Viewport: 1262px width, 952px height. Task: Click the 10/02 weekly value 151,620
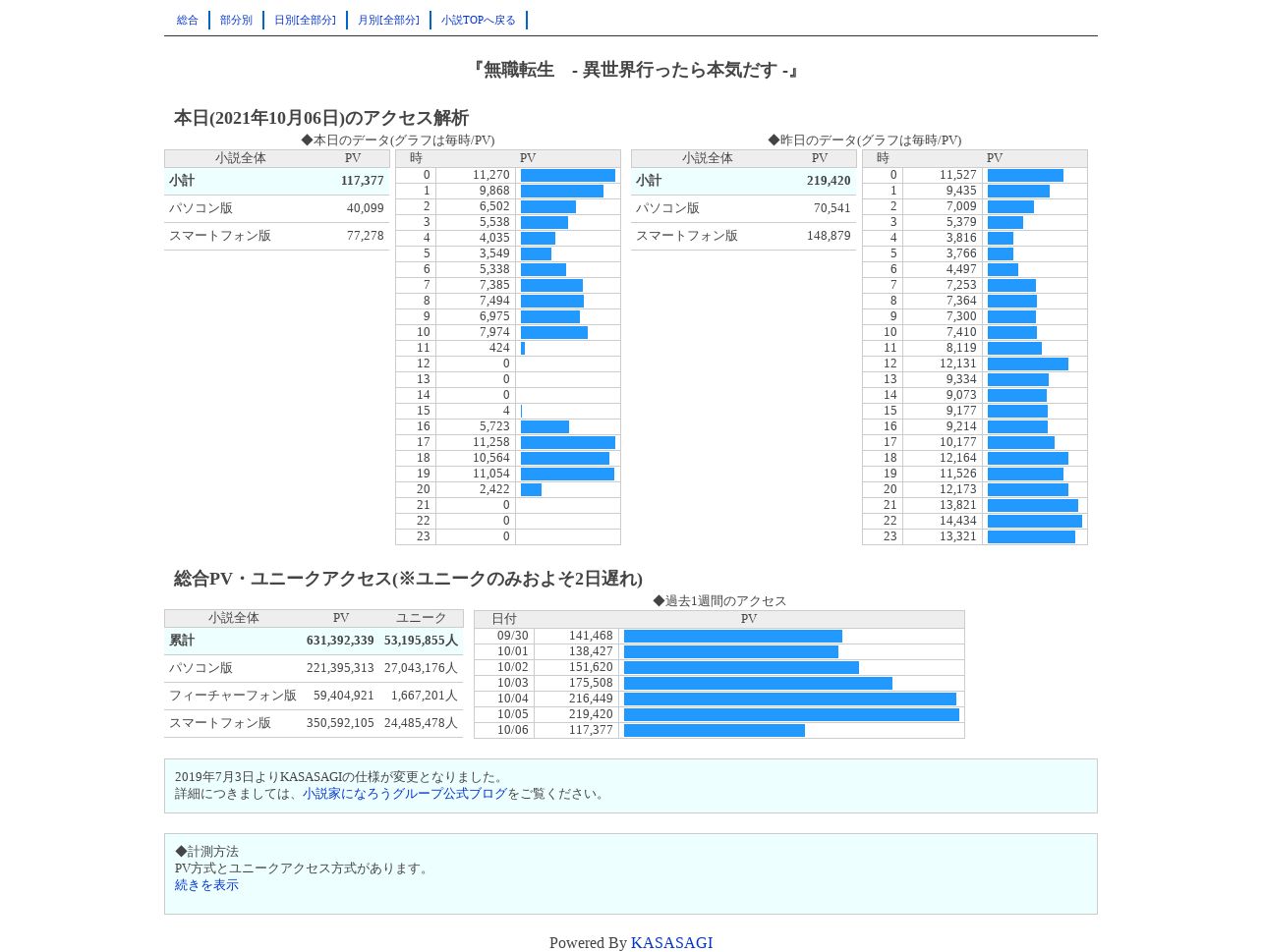click(x=591, y=667)
